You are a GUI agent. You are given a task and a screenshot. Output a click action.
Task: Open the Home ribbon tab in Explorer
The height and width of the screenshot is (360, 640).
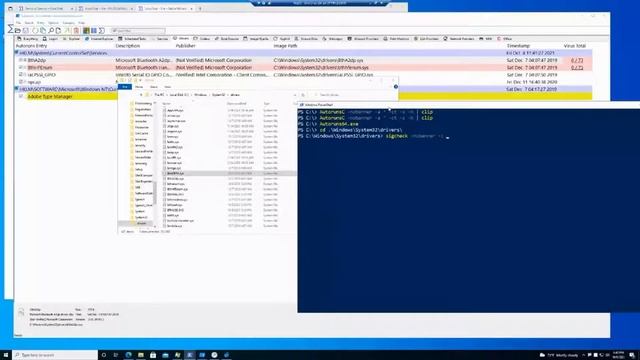(139, 87)
